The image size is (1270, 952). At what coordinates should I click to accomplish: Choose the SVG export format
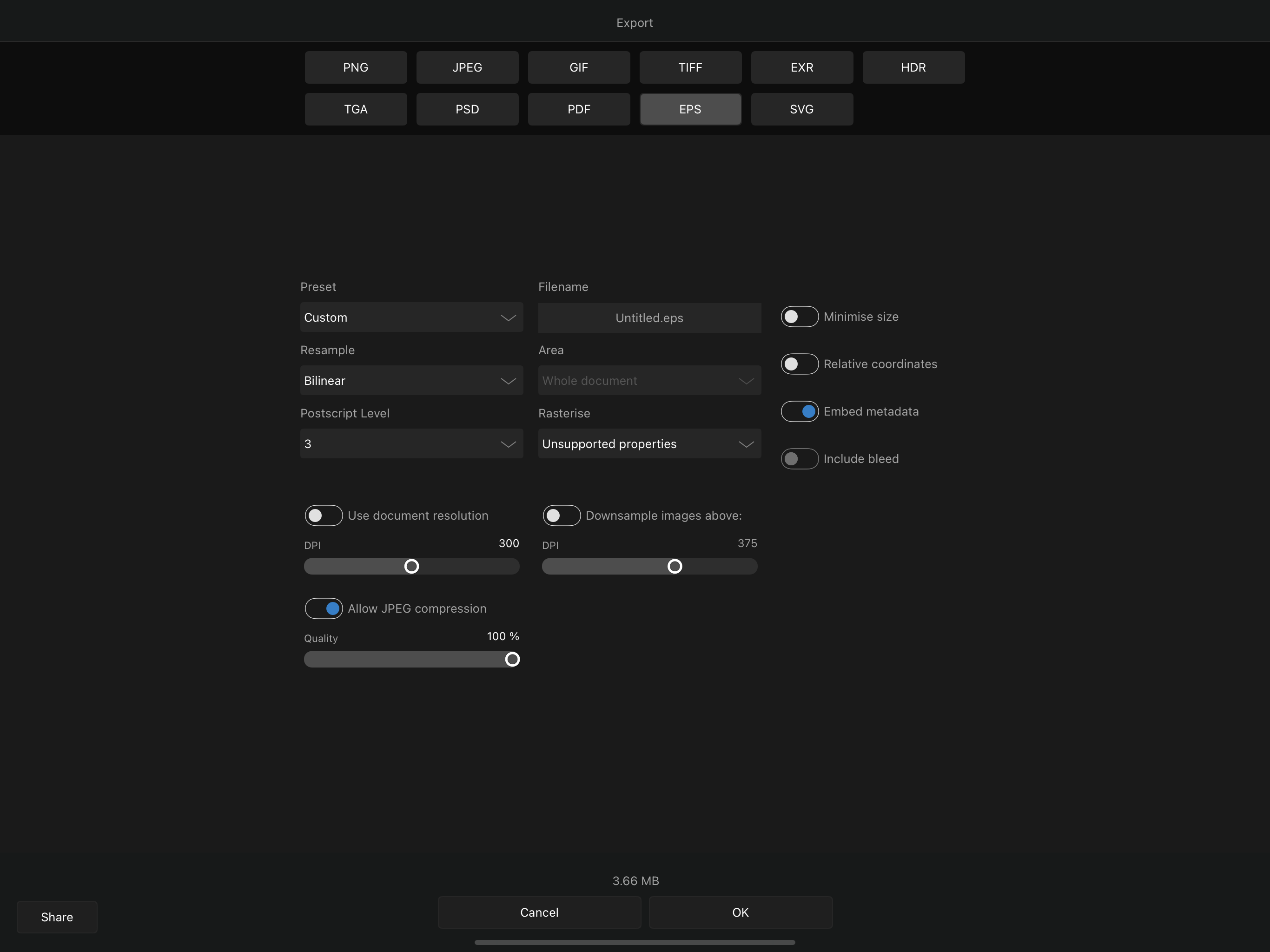pyautogui.click(x=801, y=109)
